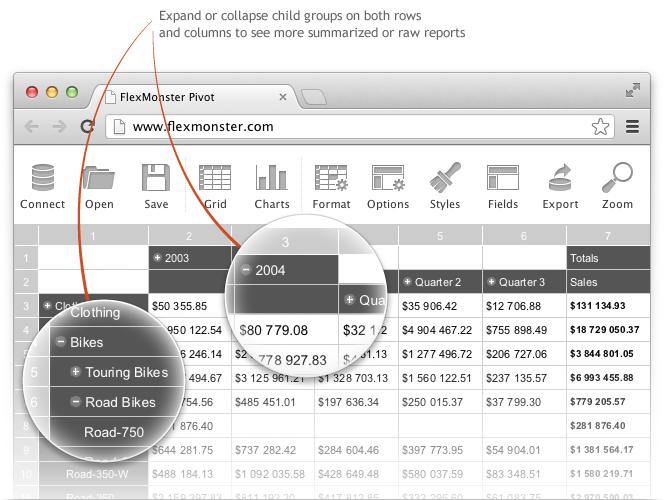The width and height of the screenshot is (668, 500).
Task: Bookmark page with star icon
Action: pyautogui.click(x=600, y=126)
